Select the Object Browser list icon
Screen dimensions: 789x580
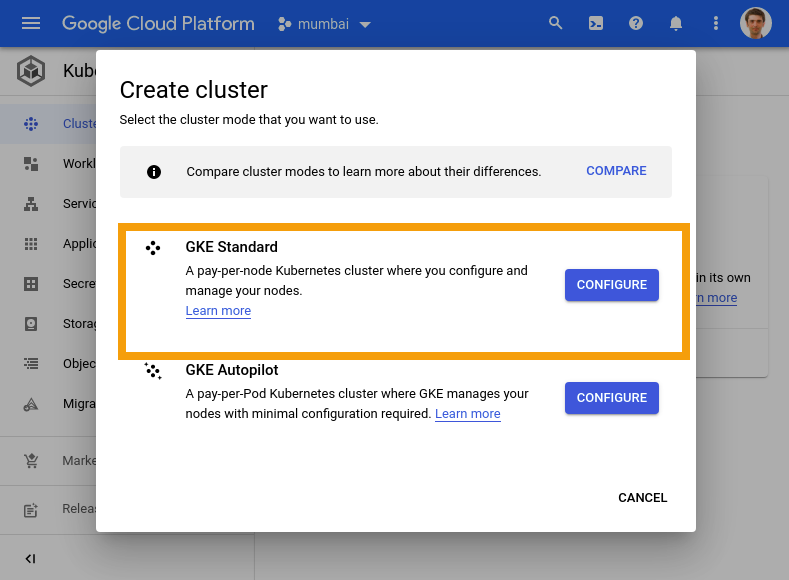click(x=31, y=363)
